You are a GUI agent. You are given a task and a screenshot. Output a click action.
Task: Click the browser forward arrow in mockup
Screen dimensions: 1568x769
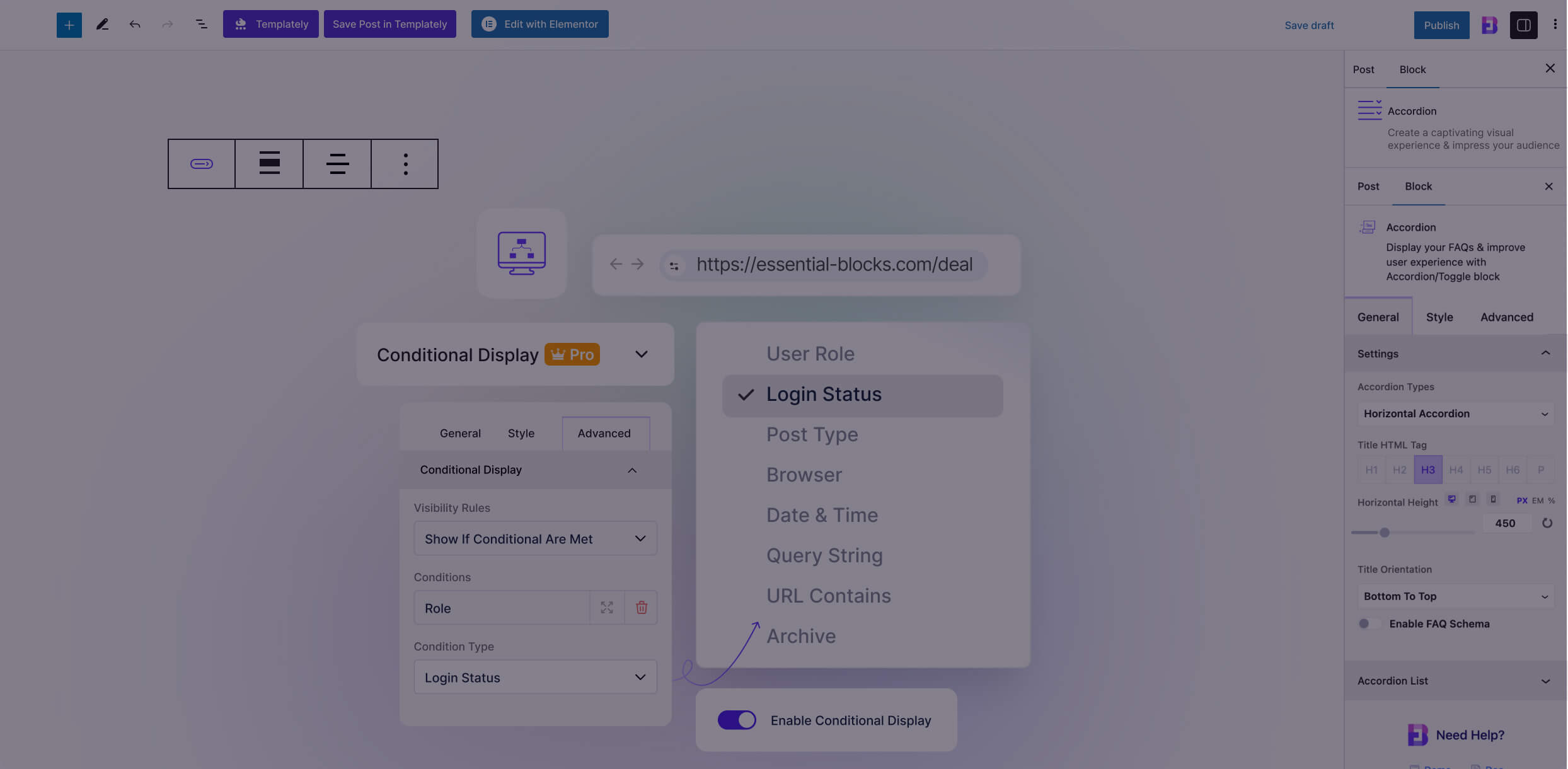tap(638, 264)
